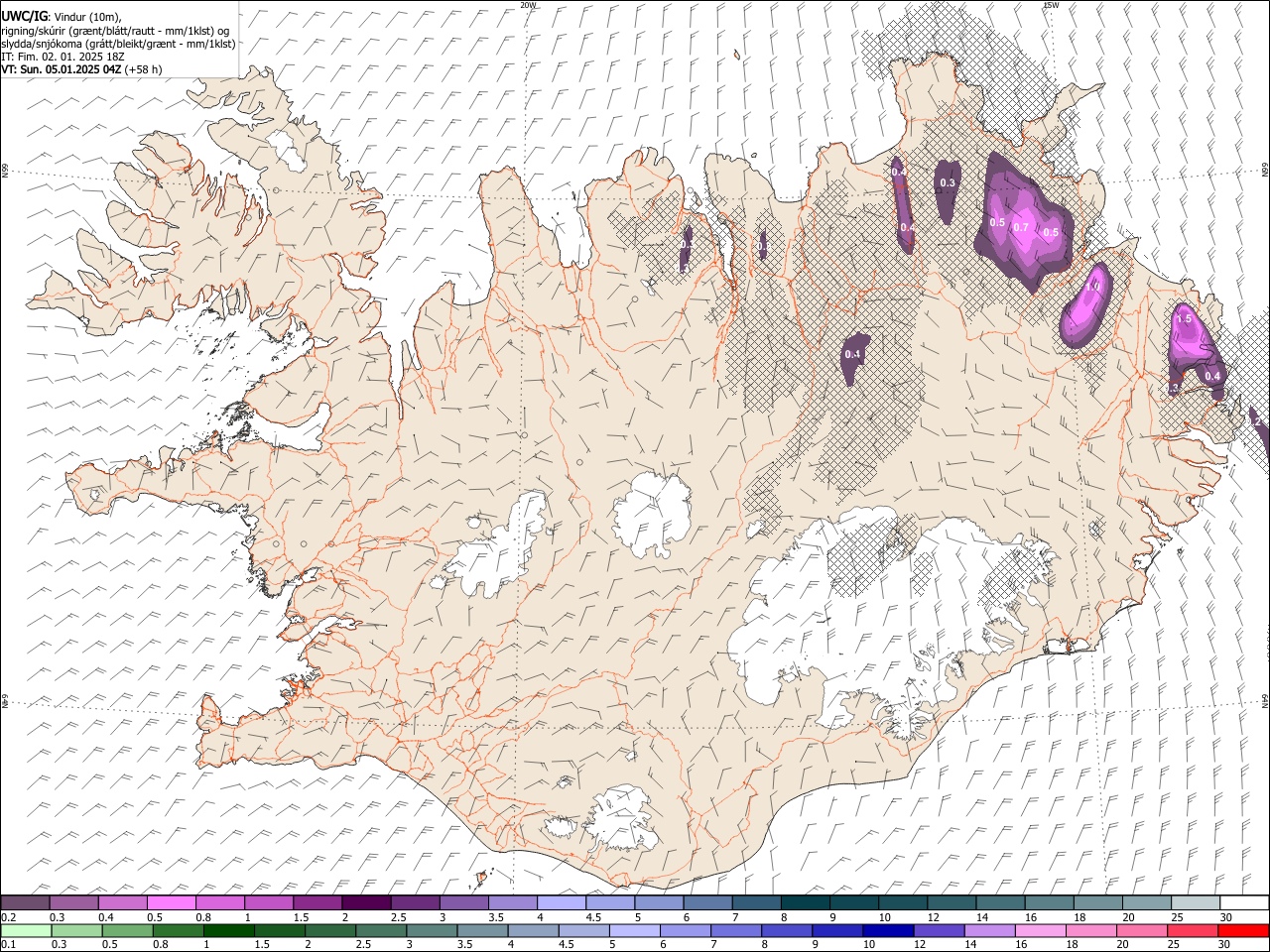Pick the 1.5 purple swatch in upper legend row
1270x952 pixels.
click(317, 902)
